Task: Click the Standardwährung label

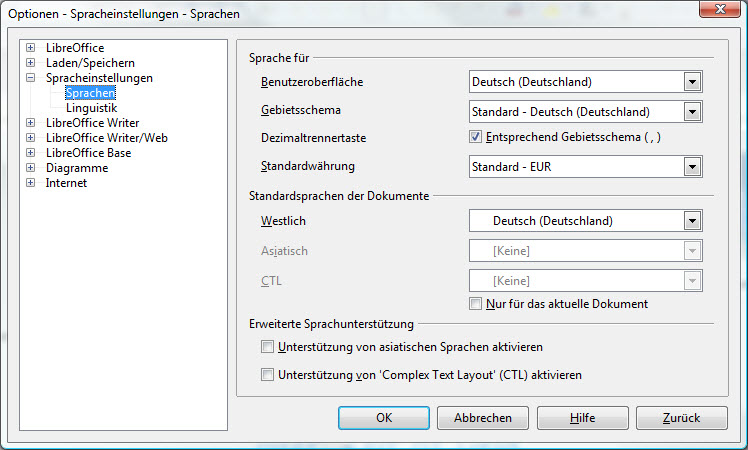Action: point(308,166)
